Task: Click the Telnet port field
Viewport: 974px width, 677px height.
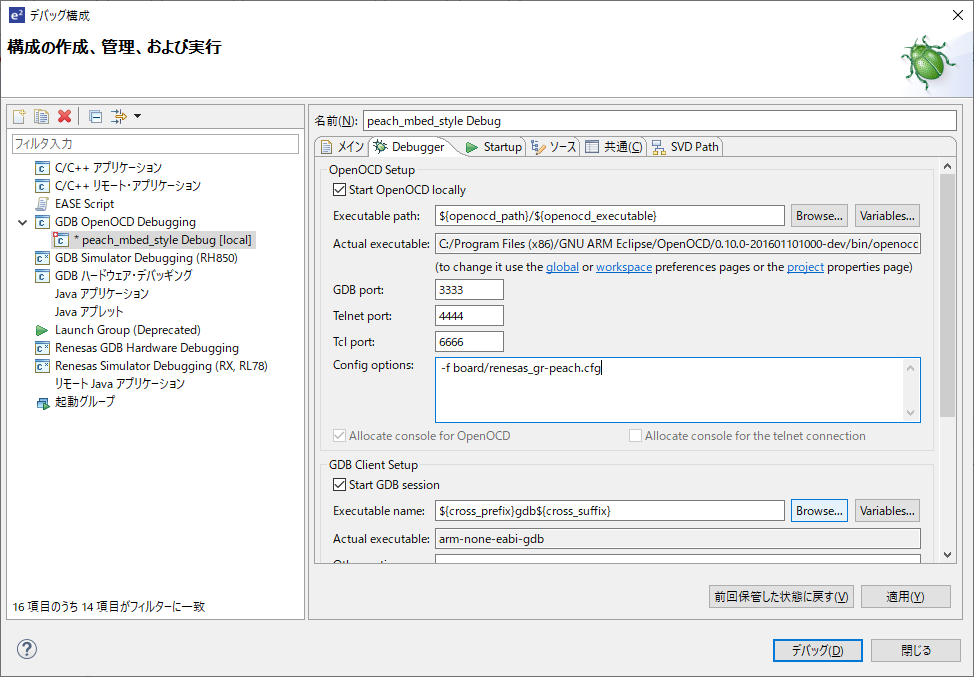Action: (469, 316)
